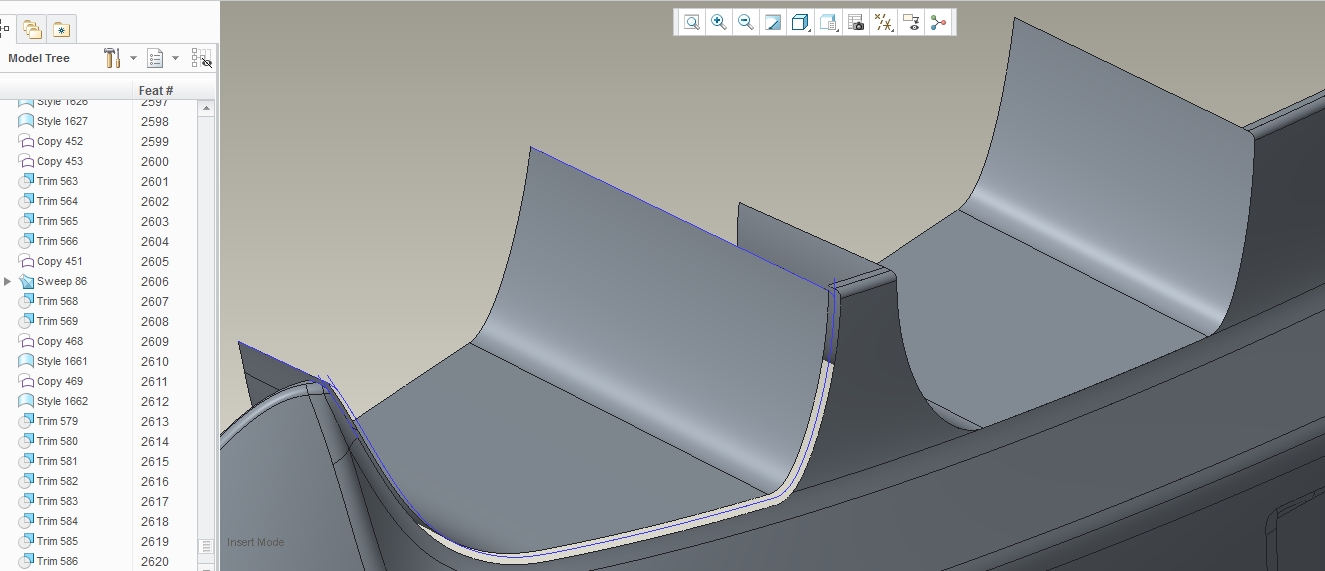Image resolution: width=1325 pixels, height=571 pixels.
Task: Click the Refit view magnifier icon
Action: pos(691,22)
